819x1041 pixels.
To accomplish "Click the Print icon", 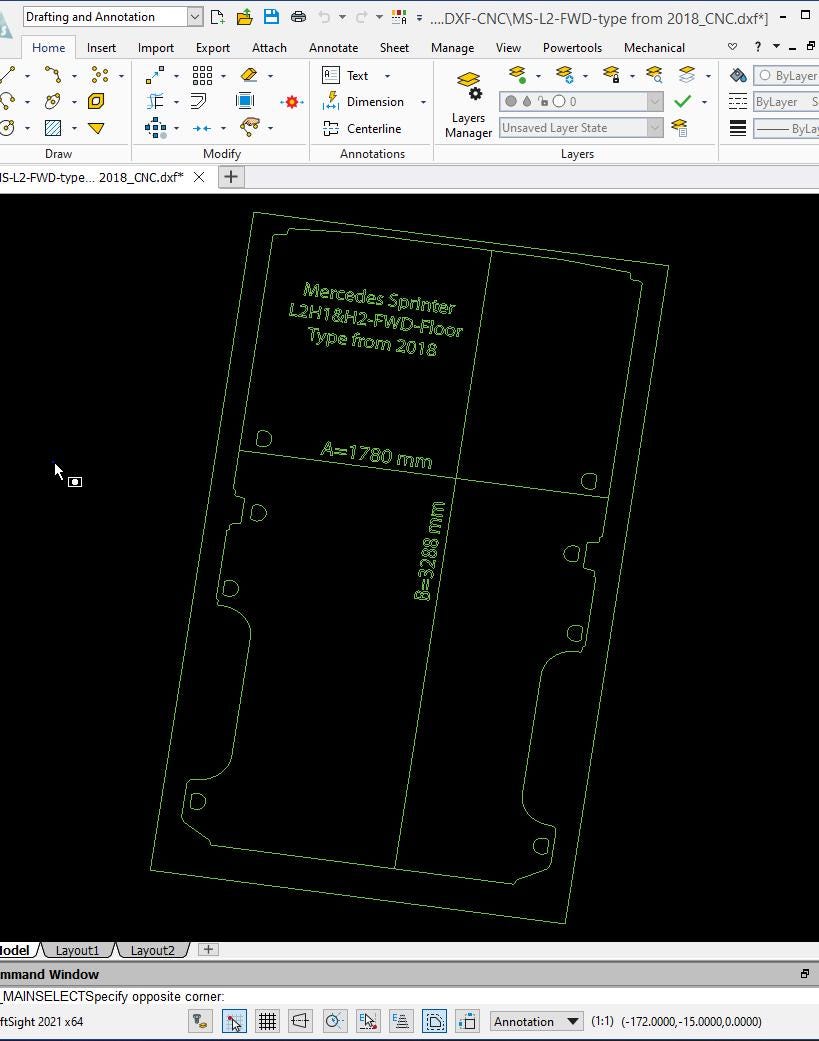I will [x=299, y=17].
